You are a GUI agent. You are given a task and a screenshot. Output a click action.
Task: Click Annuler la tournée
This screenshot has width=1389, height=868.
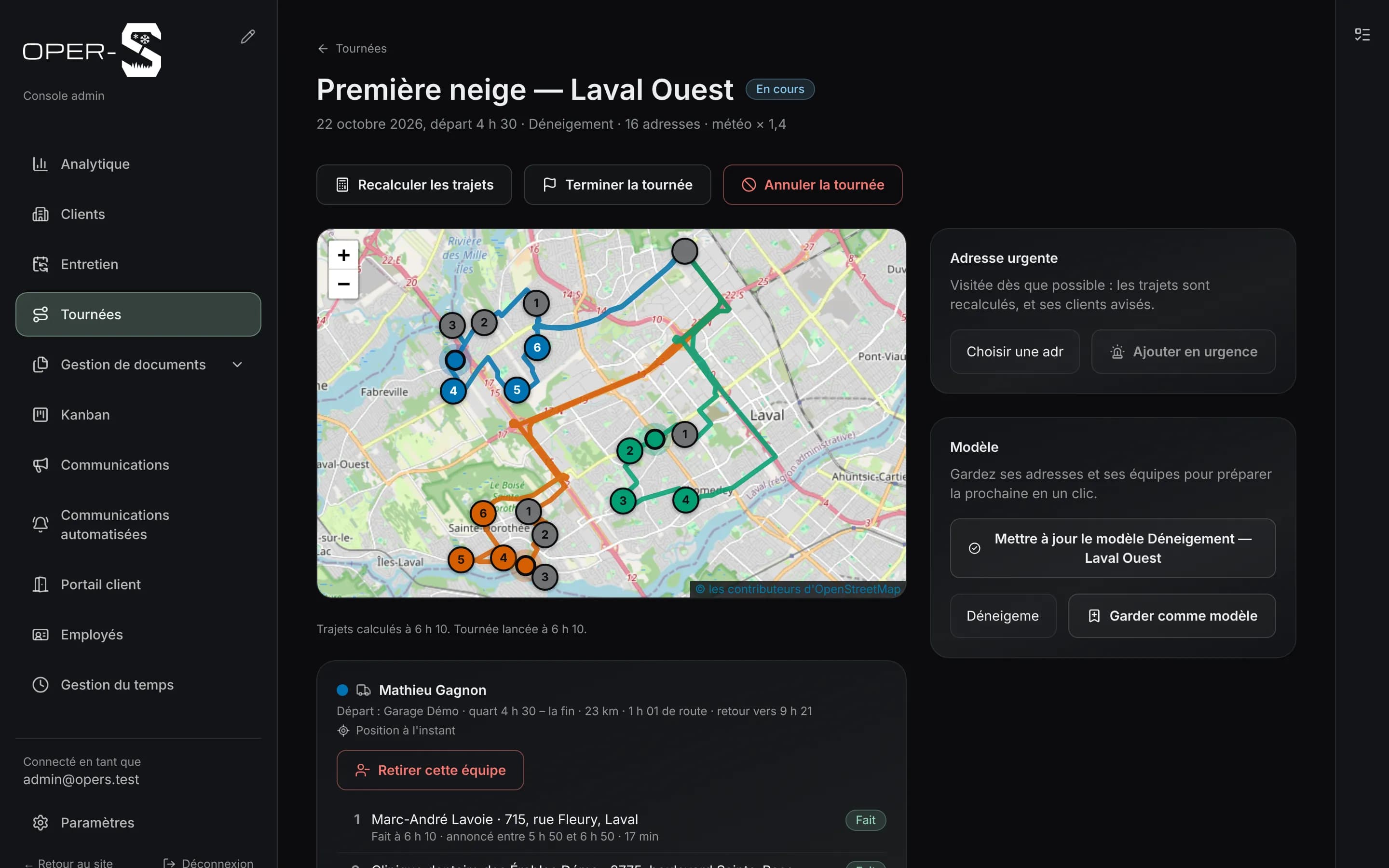coord(812,185)
